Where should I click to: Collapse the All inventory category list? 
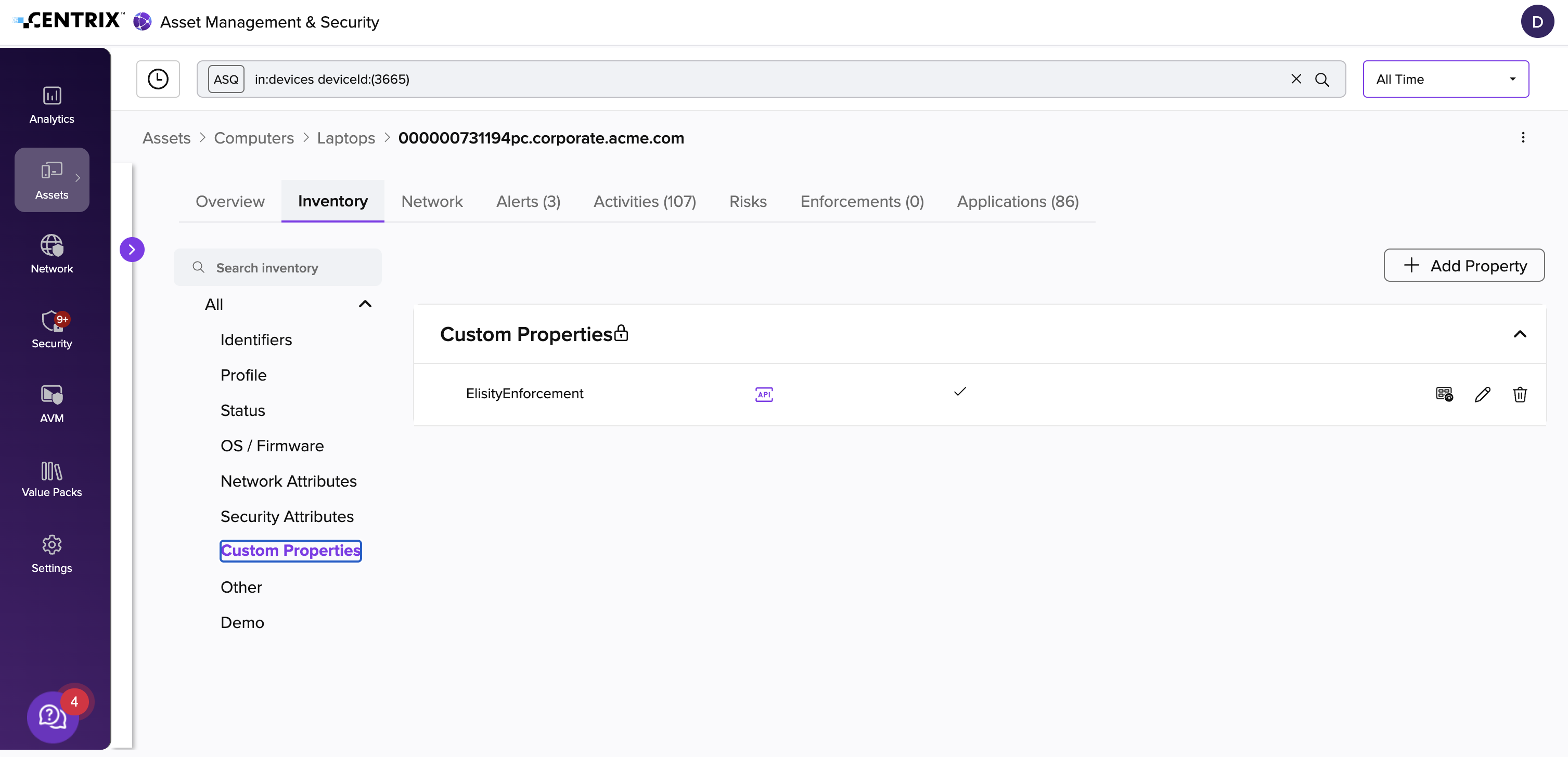pos(365,304)
